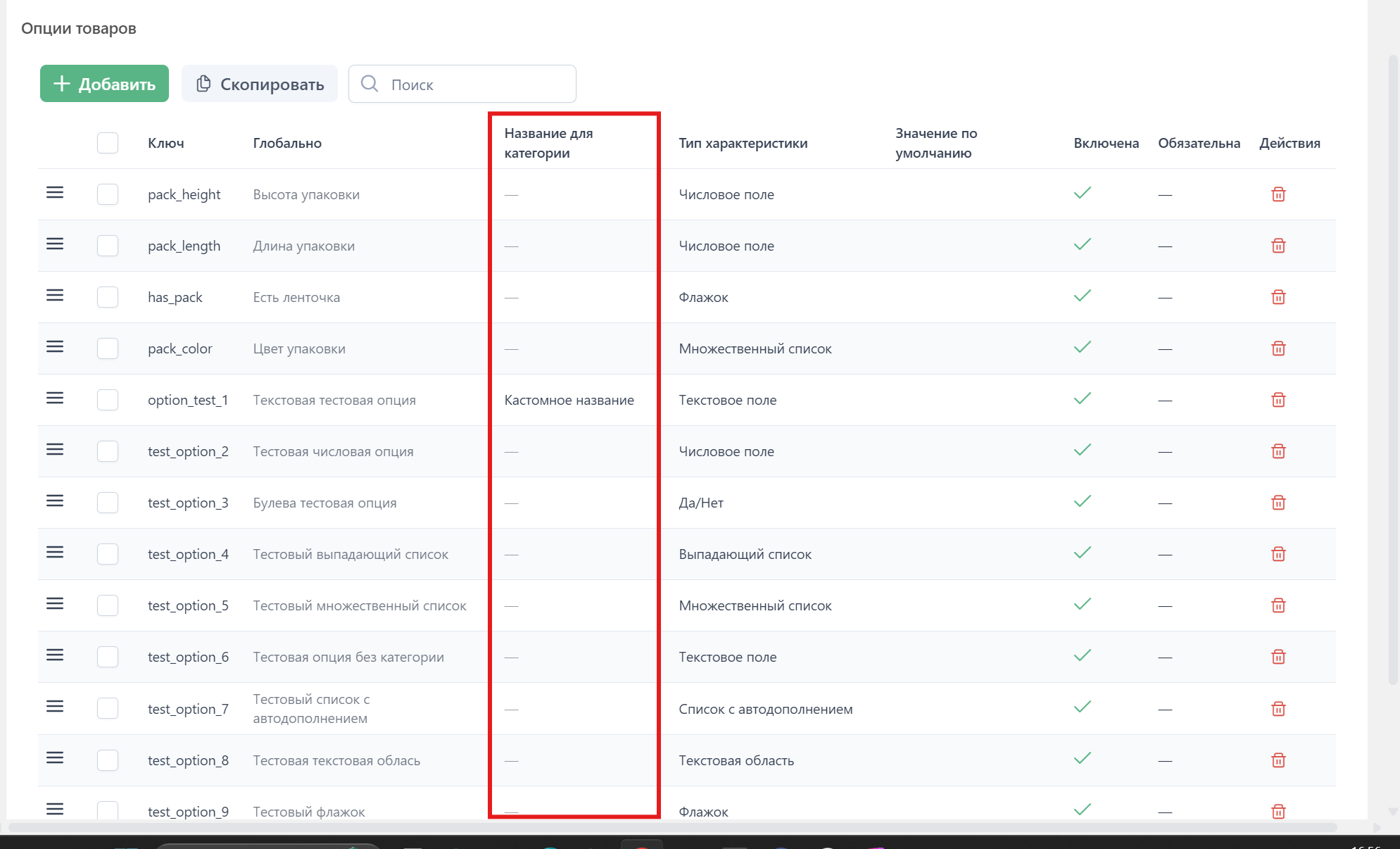Click trash icon for has_pack row
The image size is (1400, 849).
(x=1278, y=297)
